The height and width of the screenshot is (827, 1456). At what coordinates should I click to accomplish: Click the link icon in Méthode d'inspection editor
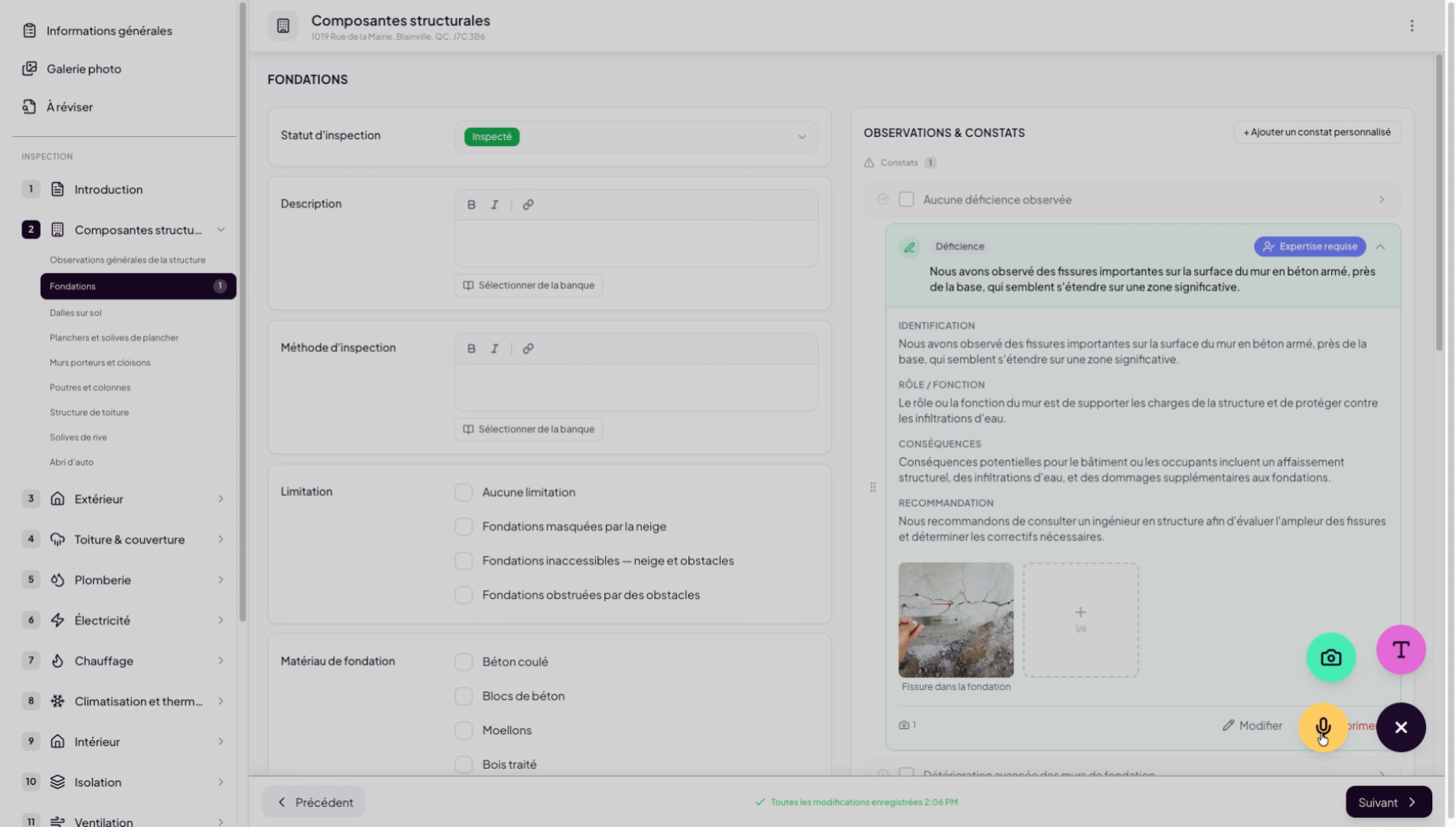[x=528, y=348]
